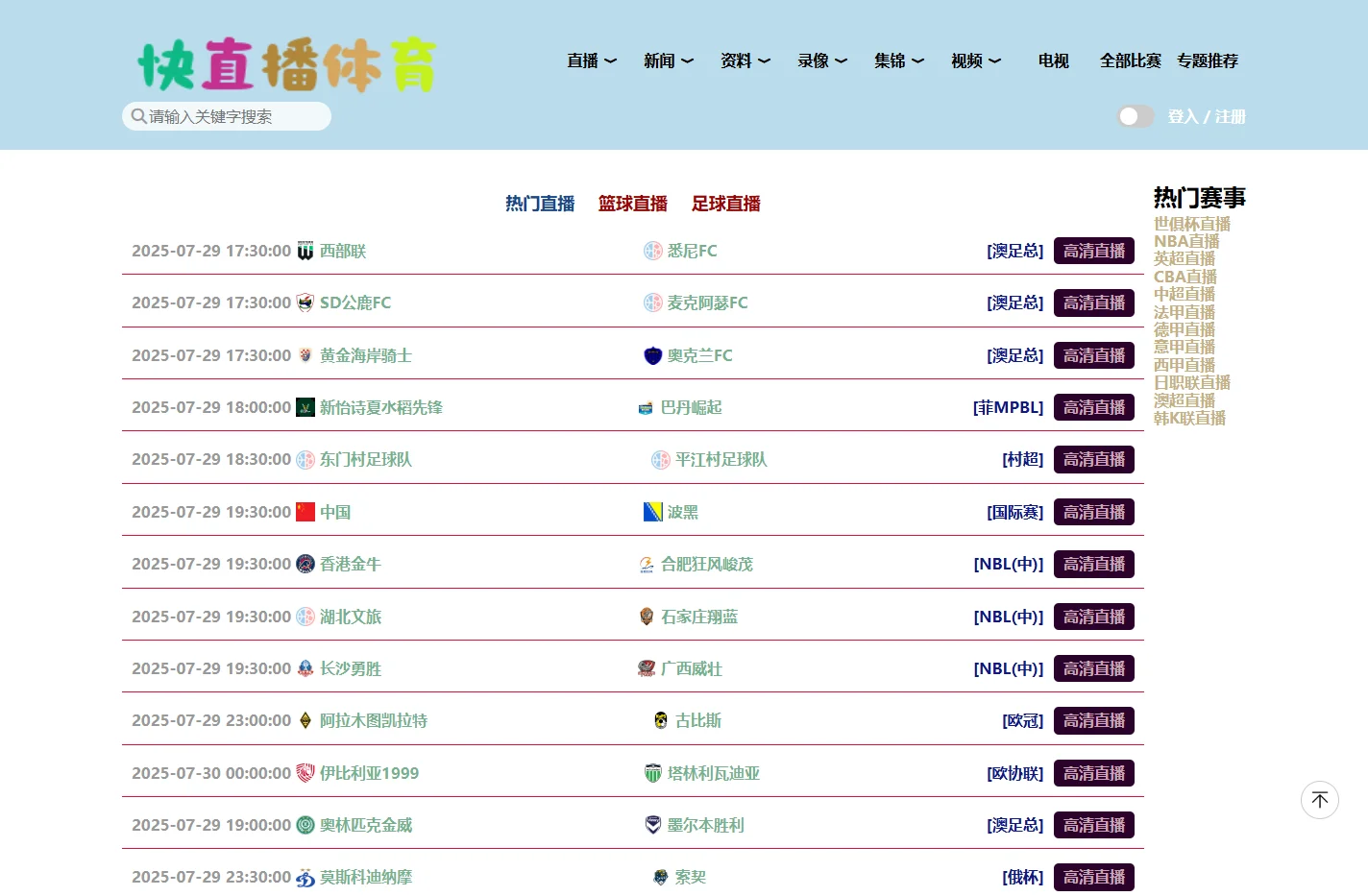This screenshot has width=1368, height=896.
Task: Switch to the 足球直播 tab
Action: click(726, 204)
